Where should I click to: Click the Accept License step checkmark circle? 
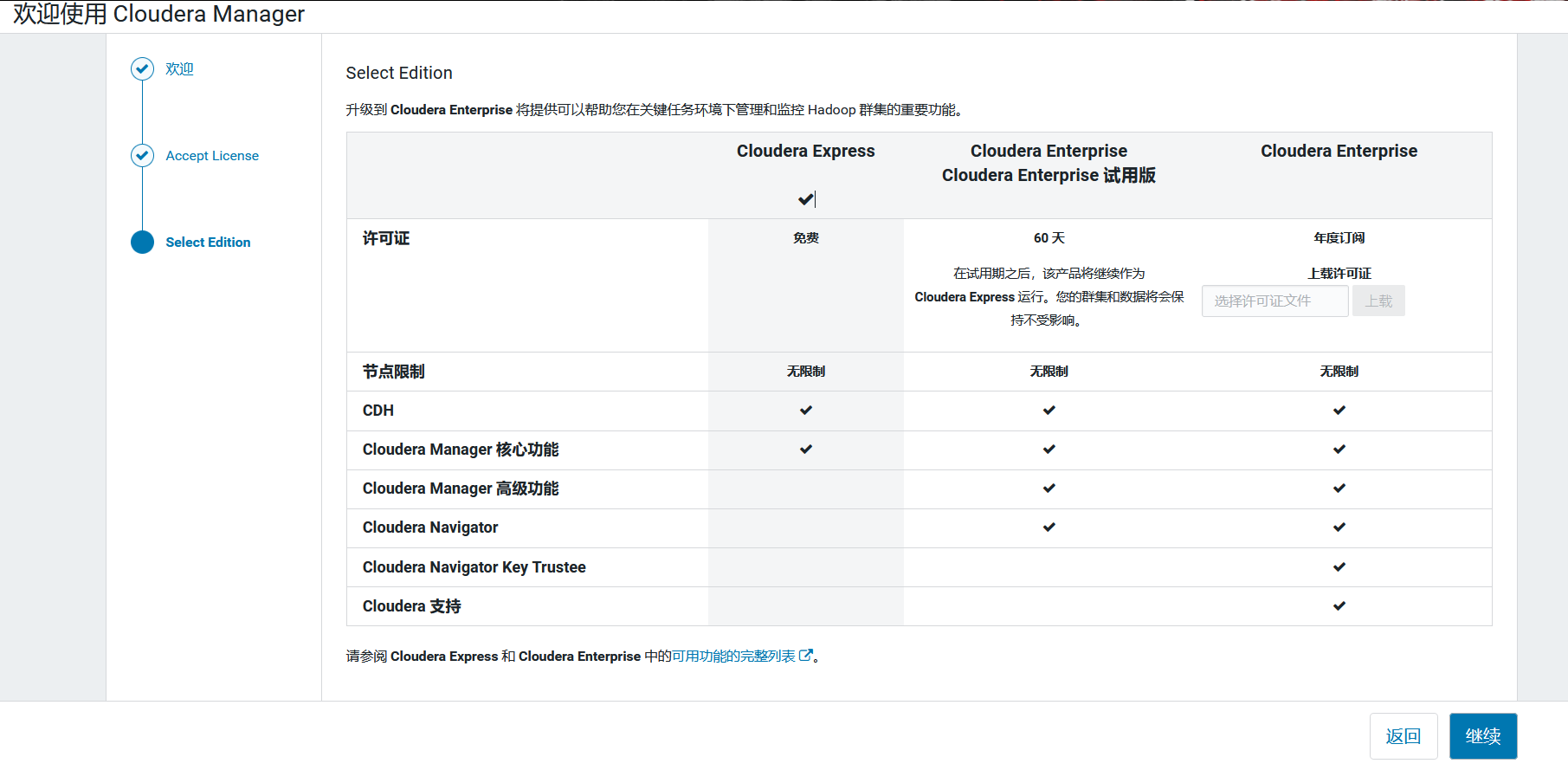142,155
